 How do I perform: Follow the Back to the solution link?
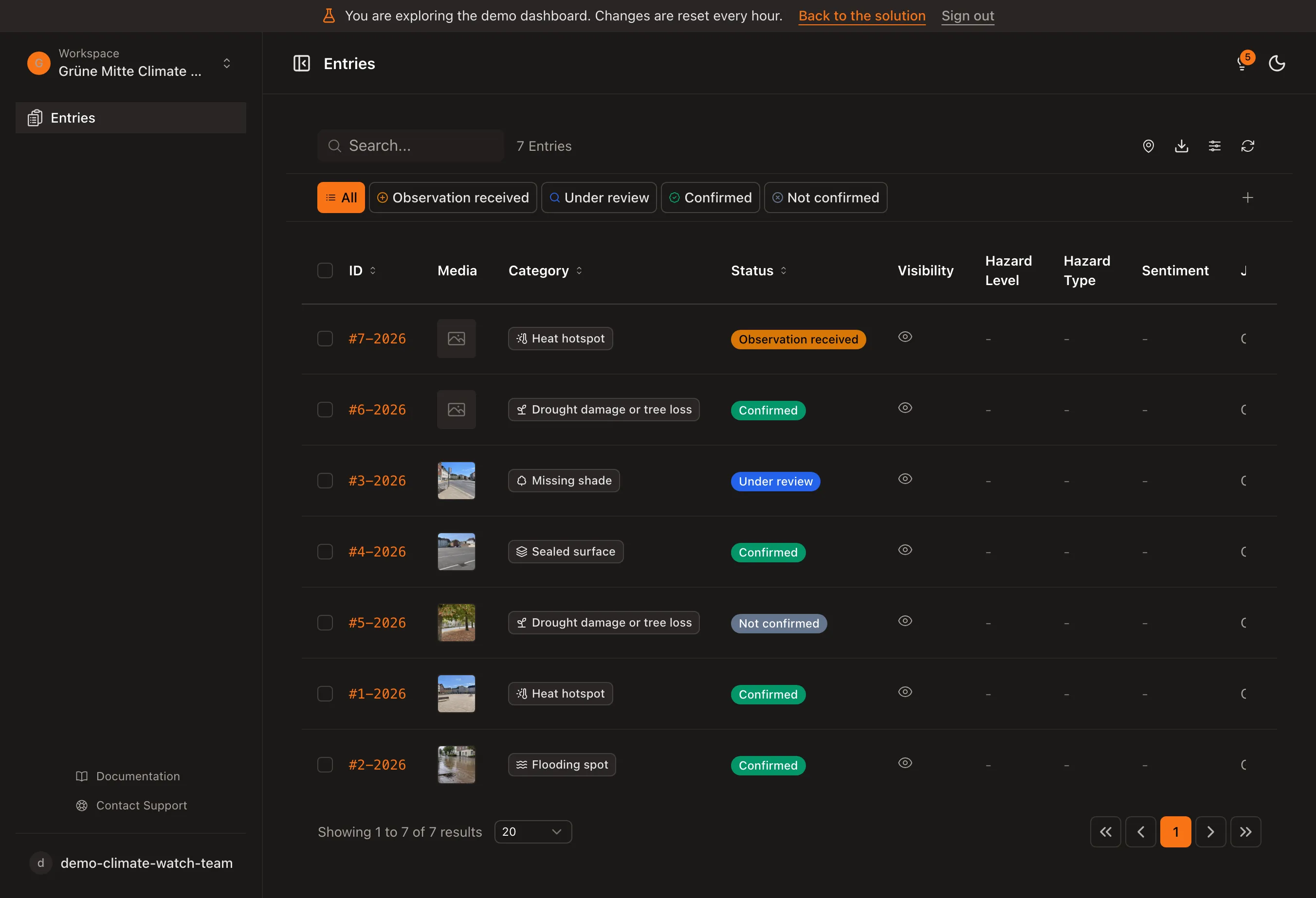coord(862,16)
